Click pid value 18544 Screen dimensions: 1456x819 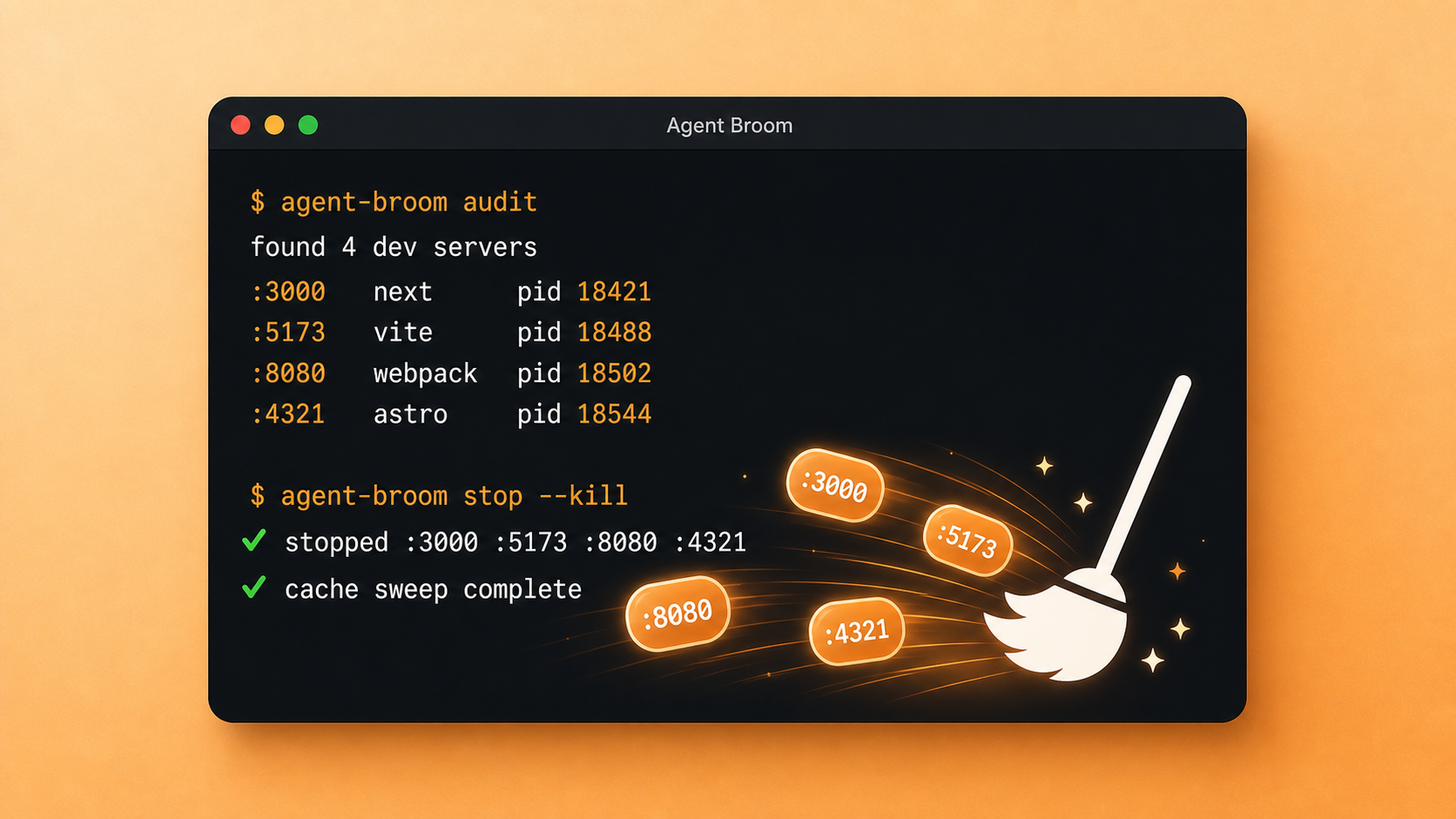point(614,414)
